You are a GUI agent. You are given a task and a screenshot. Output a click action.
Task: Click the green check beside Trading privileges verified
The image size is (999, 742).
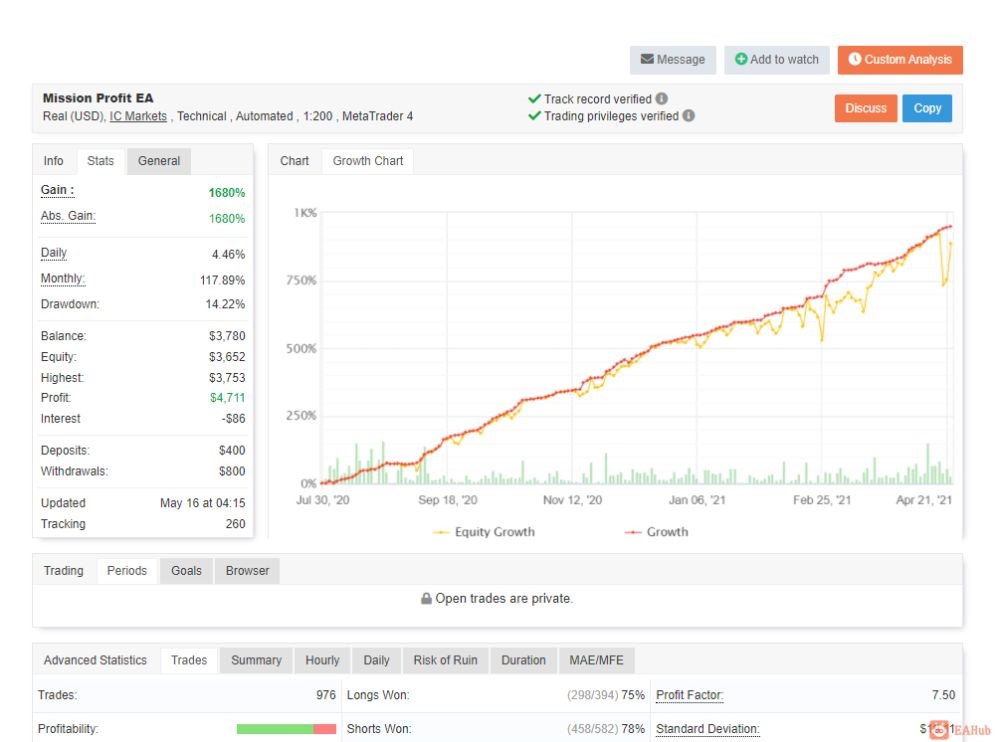534,116
